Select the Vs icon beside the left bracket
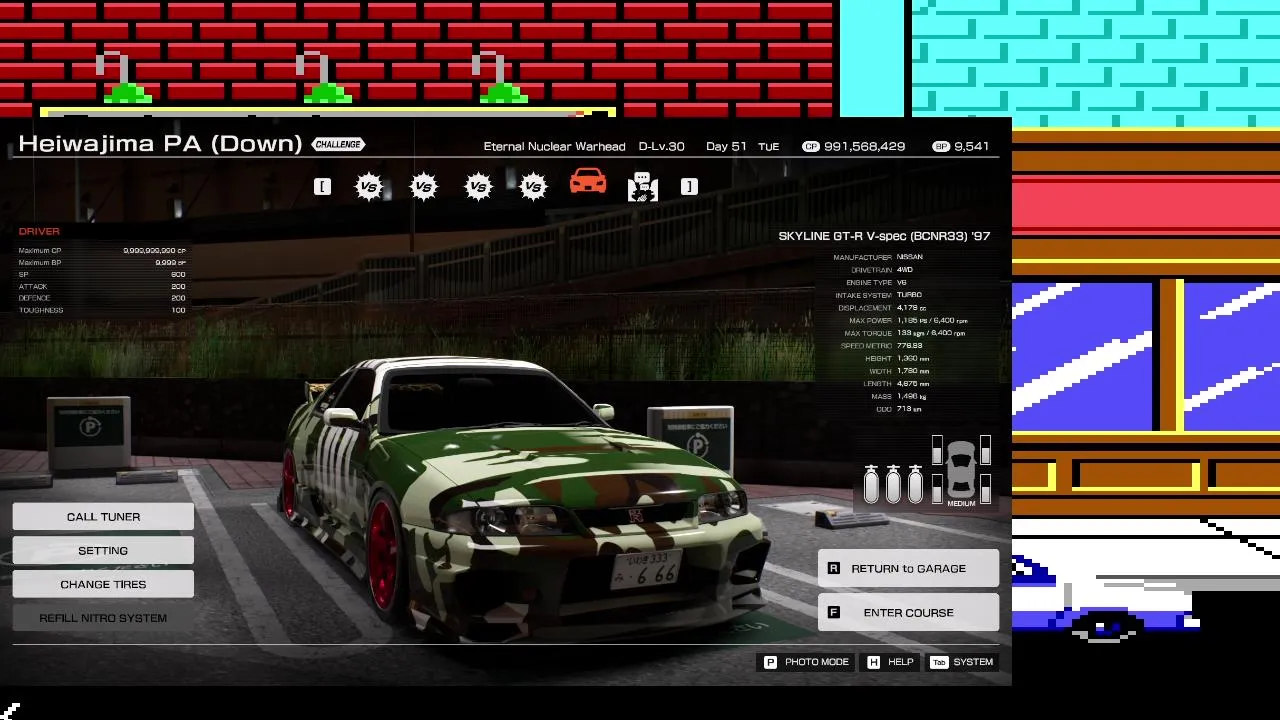 coord(369,187)
